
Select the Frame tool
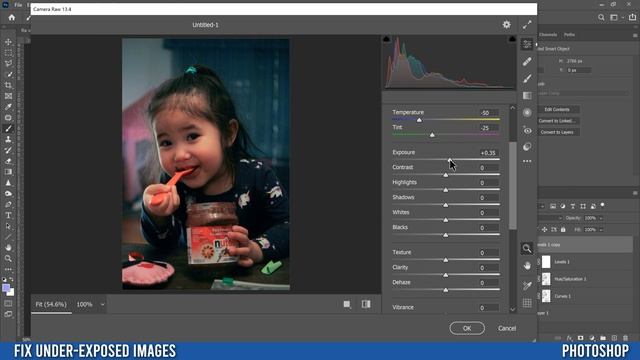[x=8, y=96]
